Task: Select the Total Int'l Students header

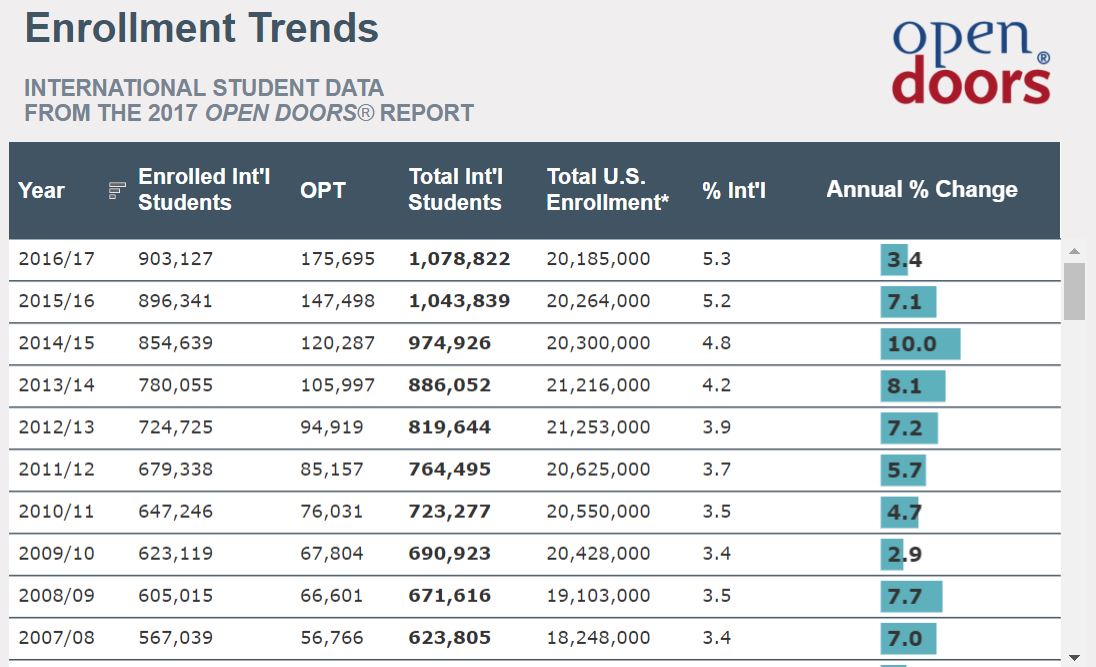Action: coord(455,190)
